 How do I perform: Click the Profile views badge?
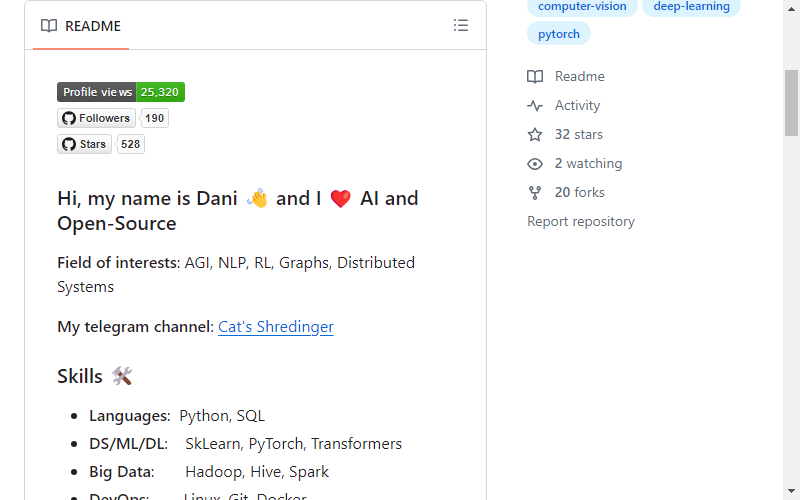[x=121, y=92]
